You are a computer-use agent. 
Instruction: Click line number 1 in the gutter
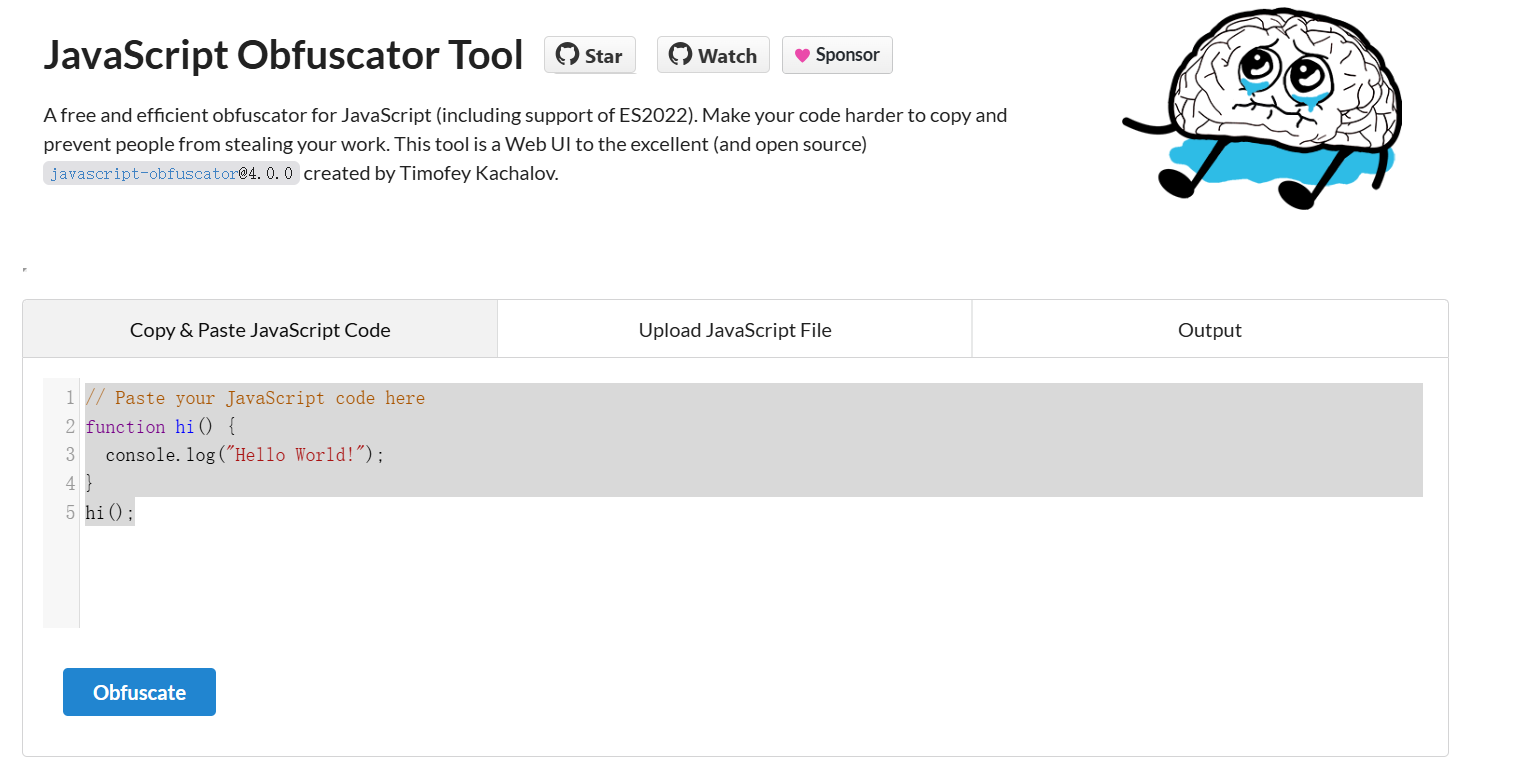tap(70, 398)
